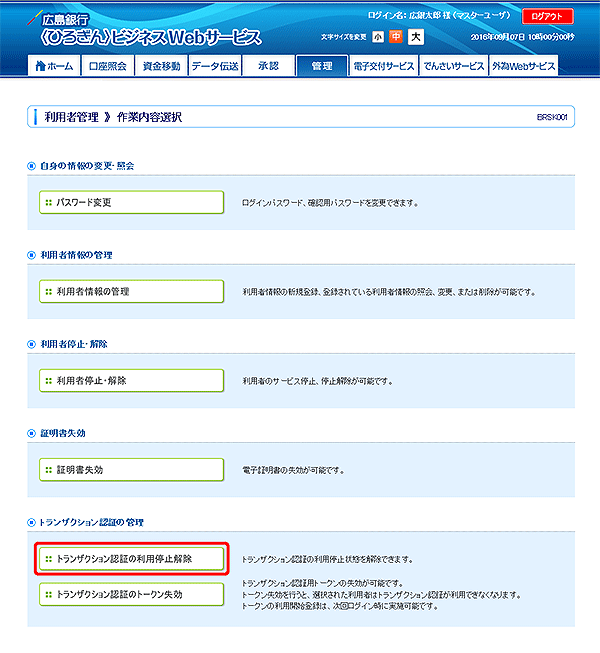Open 利用者情報の管理 button
This screenshot has height=653, width=600.
click(x=132, y=292)
